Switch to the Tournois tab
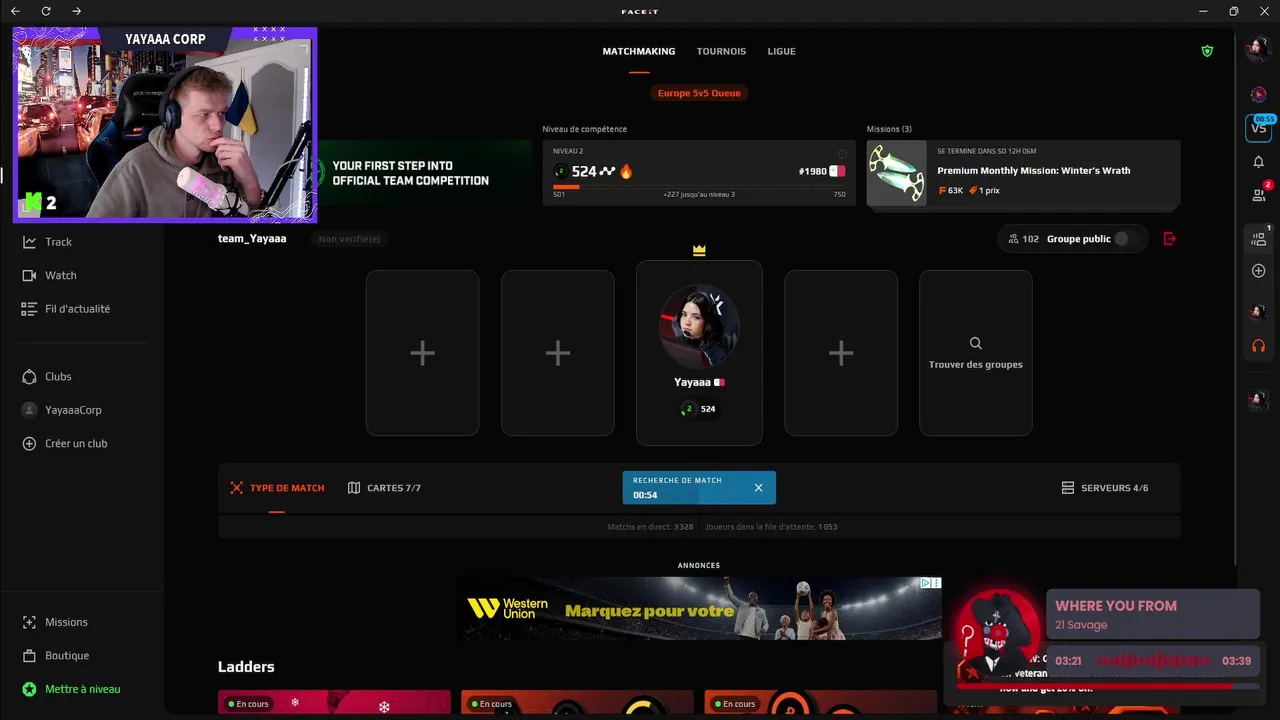Screen dimensions: 1280x720 click(721, 51)
